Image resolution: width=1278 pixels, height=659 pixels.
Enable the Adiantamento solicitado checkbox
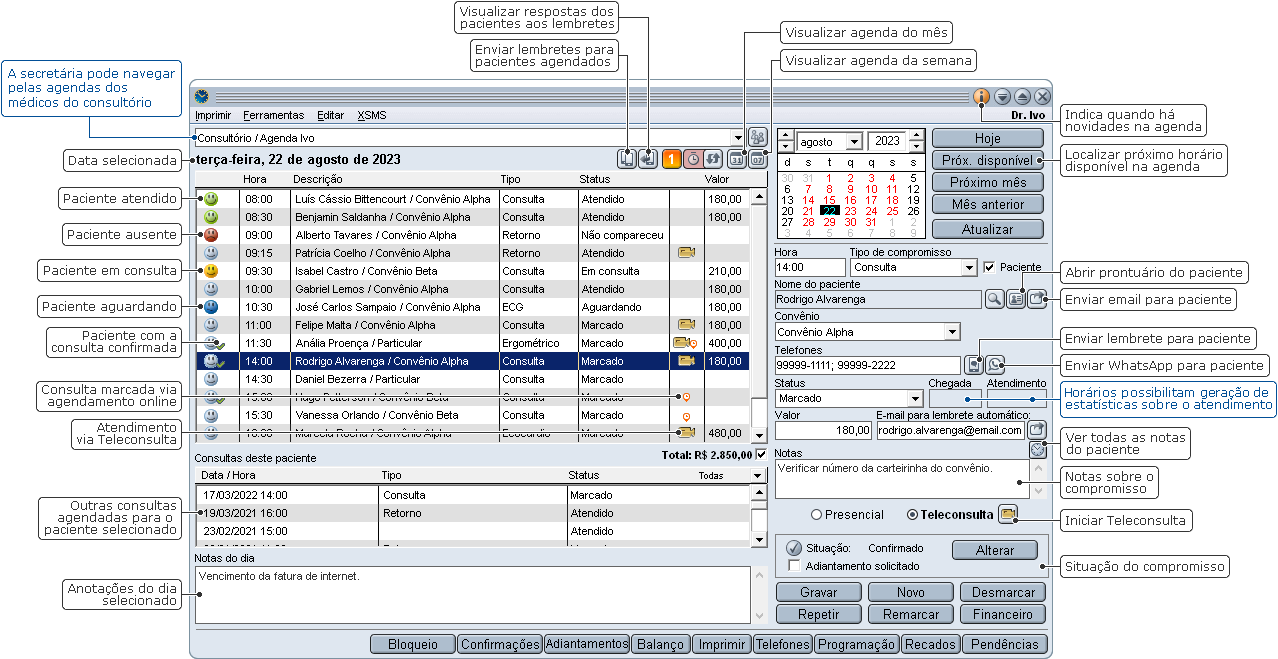tap(794, 566)
